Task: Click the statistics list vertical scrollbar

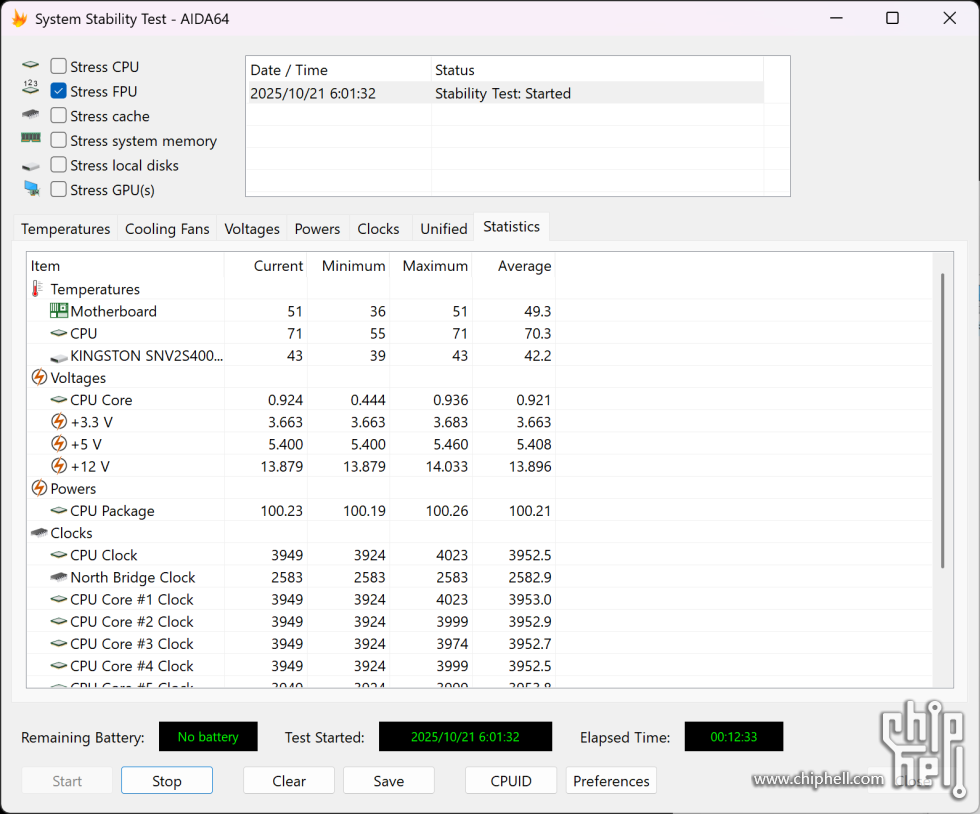Action: (x=941, y=420)
